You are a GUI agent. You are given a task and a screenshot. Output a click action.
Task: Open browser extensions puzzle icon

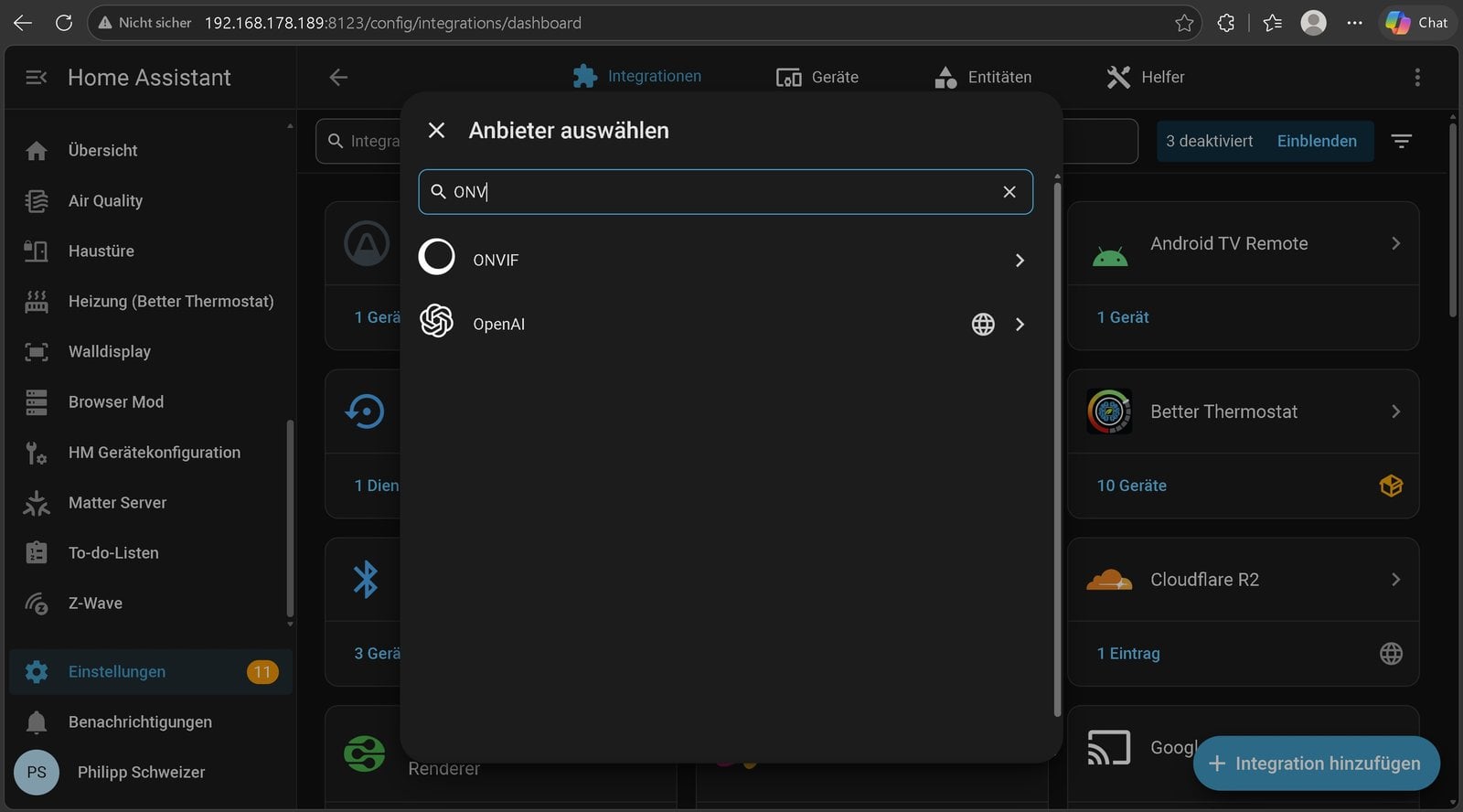[x=1226, y=23]
